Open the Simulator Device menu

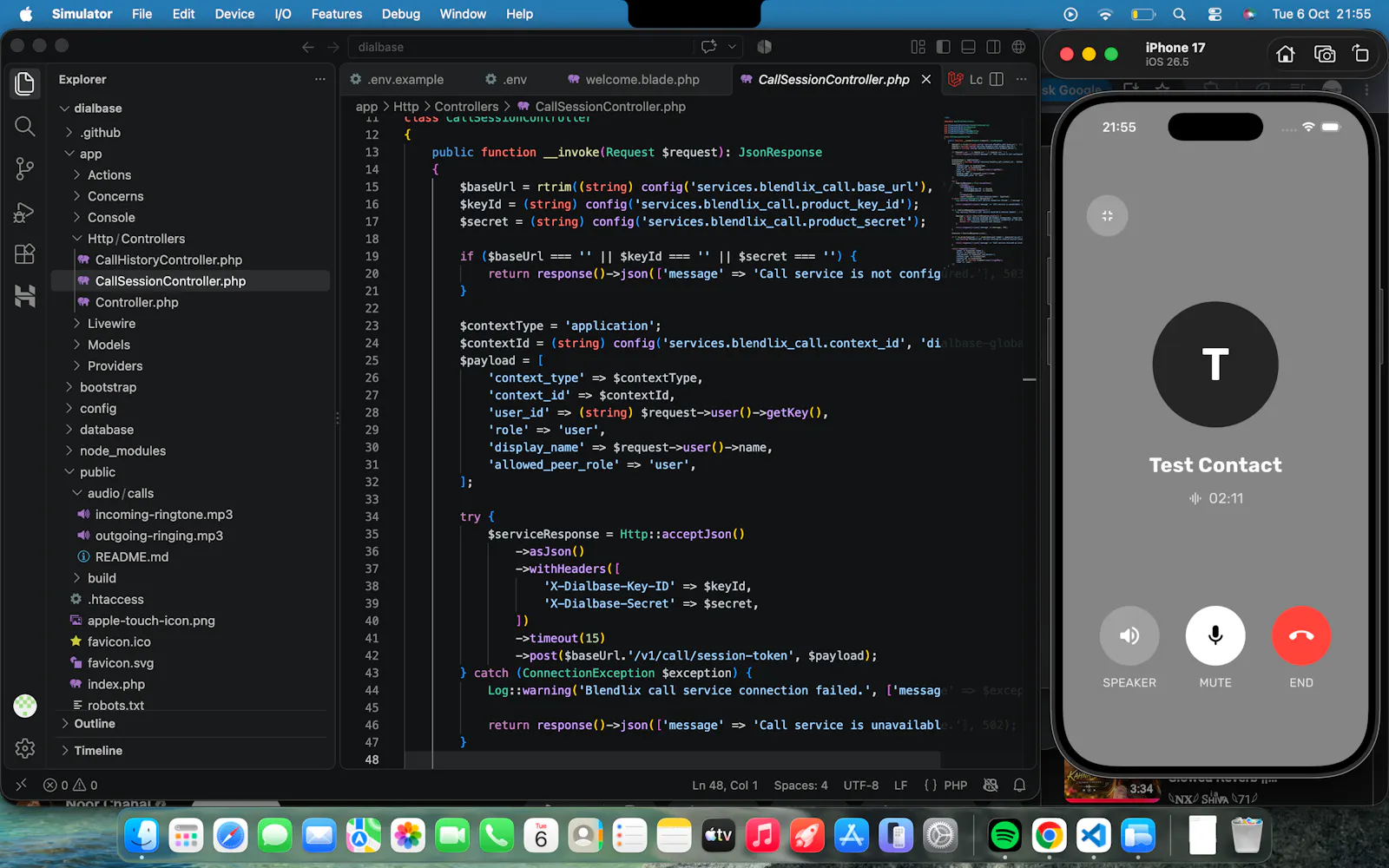pyautogui.click(x=234, y=14)
